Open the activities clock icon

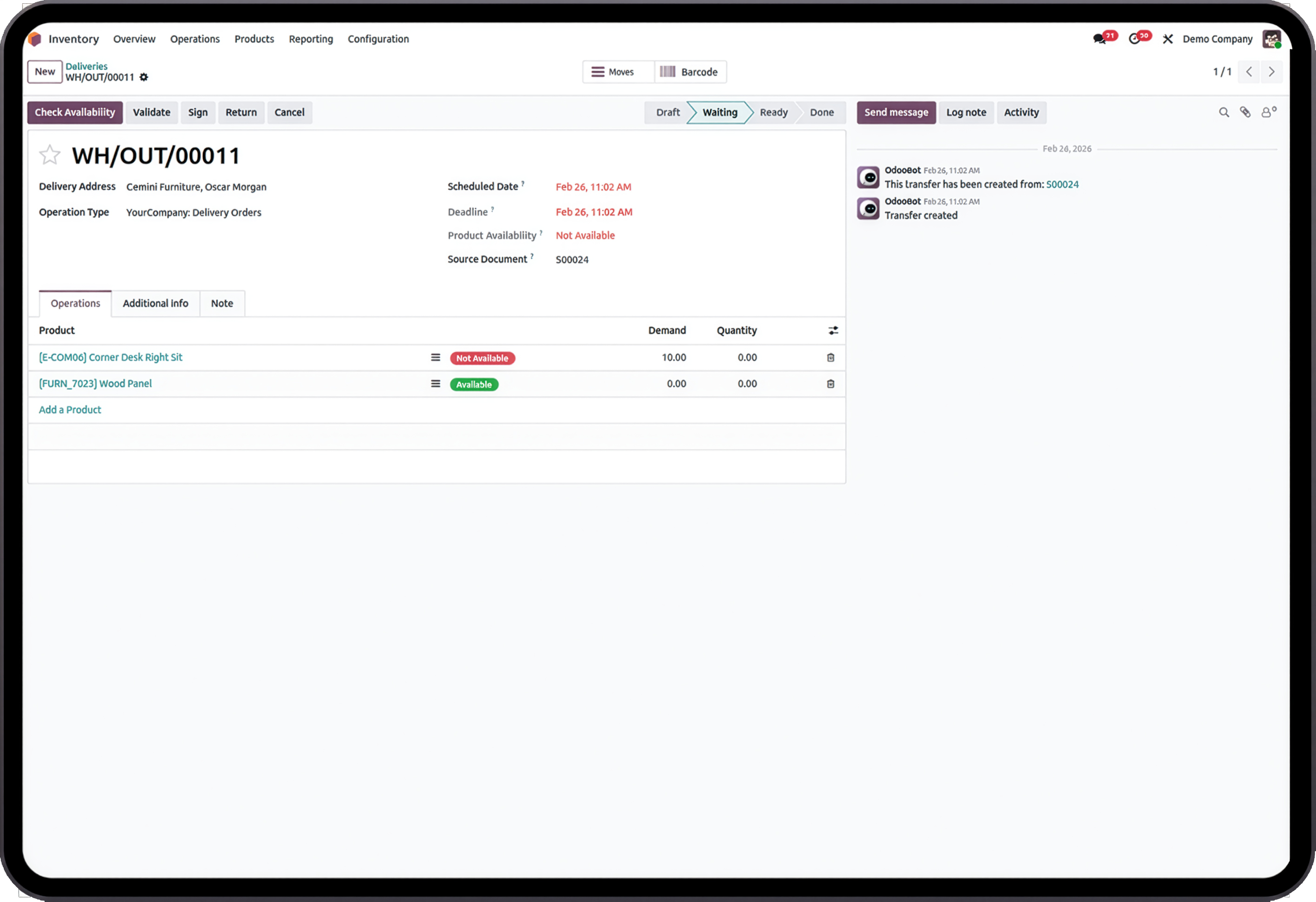pyautogui.click(x=1134, y=39)
